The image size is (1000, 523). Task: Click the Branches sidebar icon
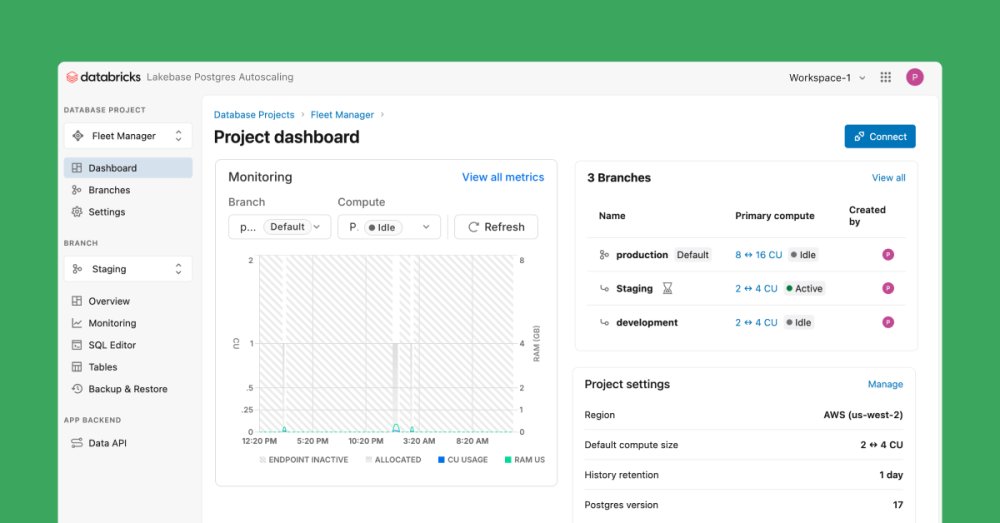click(77, 190)
